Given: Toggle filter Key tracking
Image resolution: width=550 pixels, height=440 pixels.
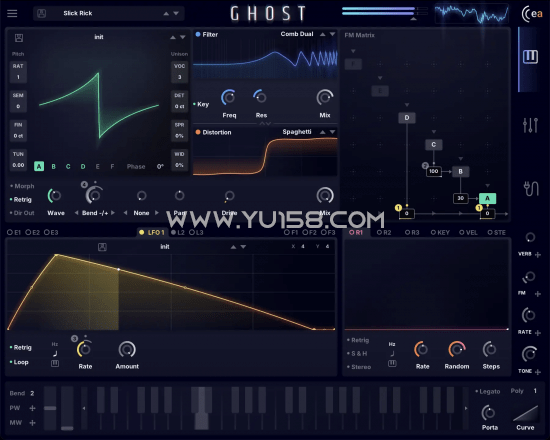Looking at the screenshot, I should [x=201, y=104].
